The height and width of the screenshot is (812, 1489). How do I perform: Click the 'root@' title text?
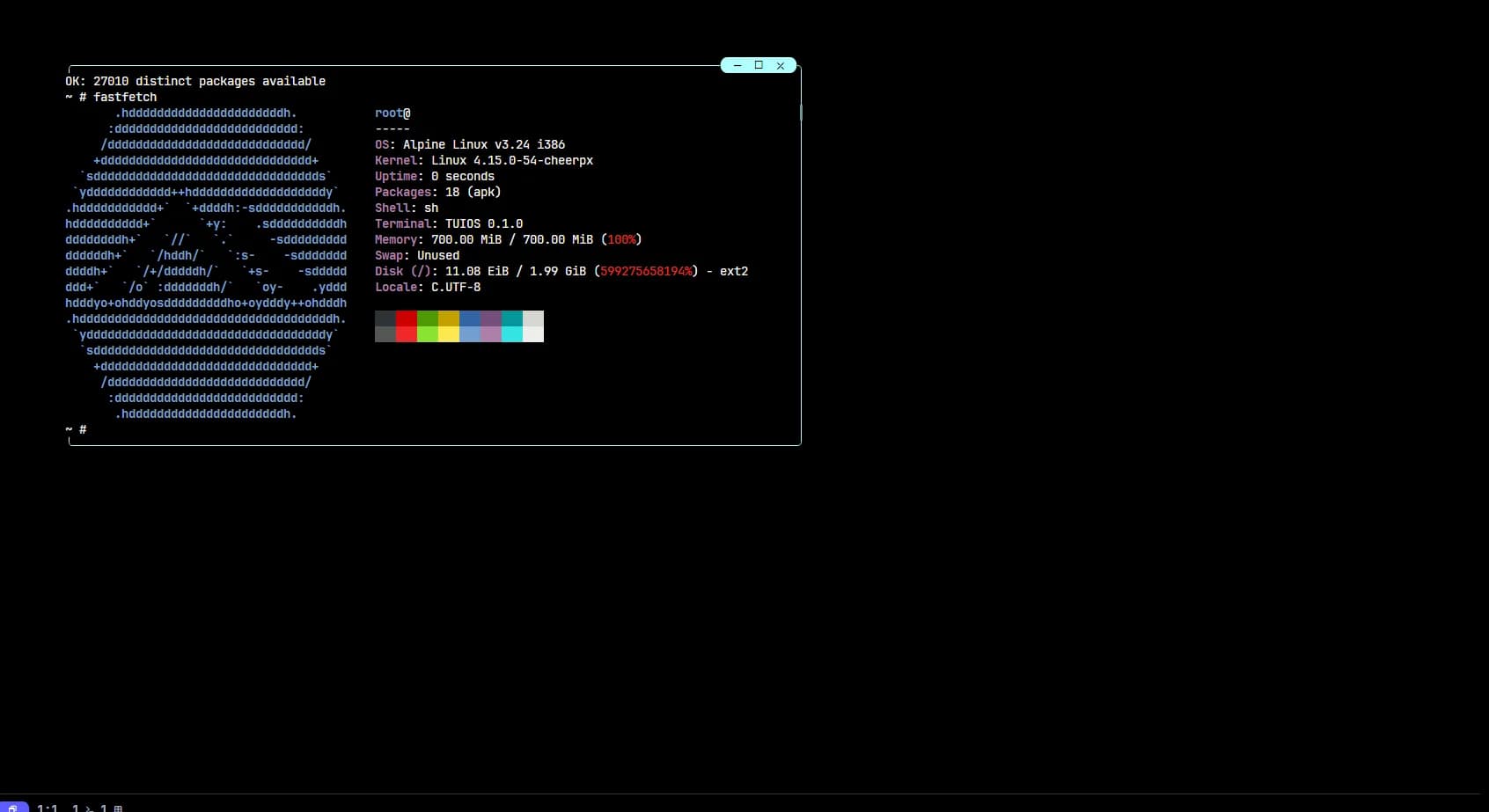tap(392, 113)
